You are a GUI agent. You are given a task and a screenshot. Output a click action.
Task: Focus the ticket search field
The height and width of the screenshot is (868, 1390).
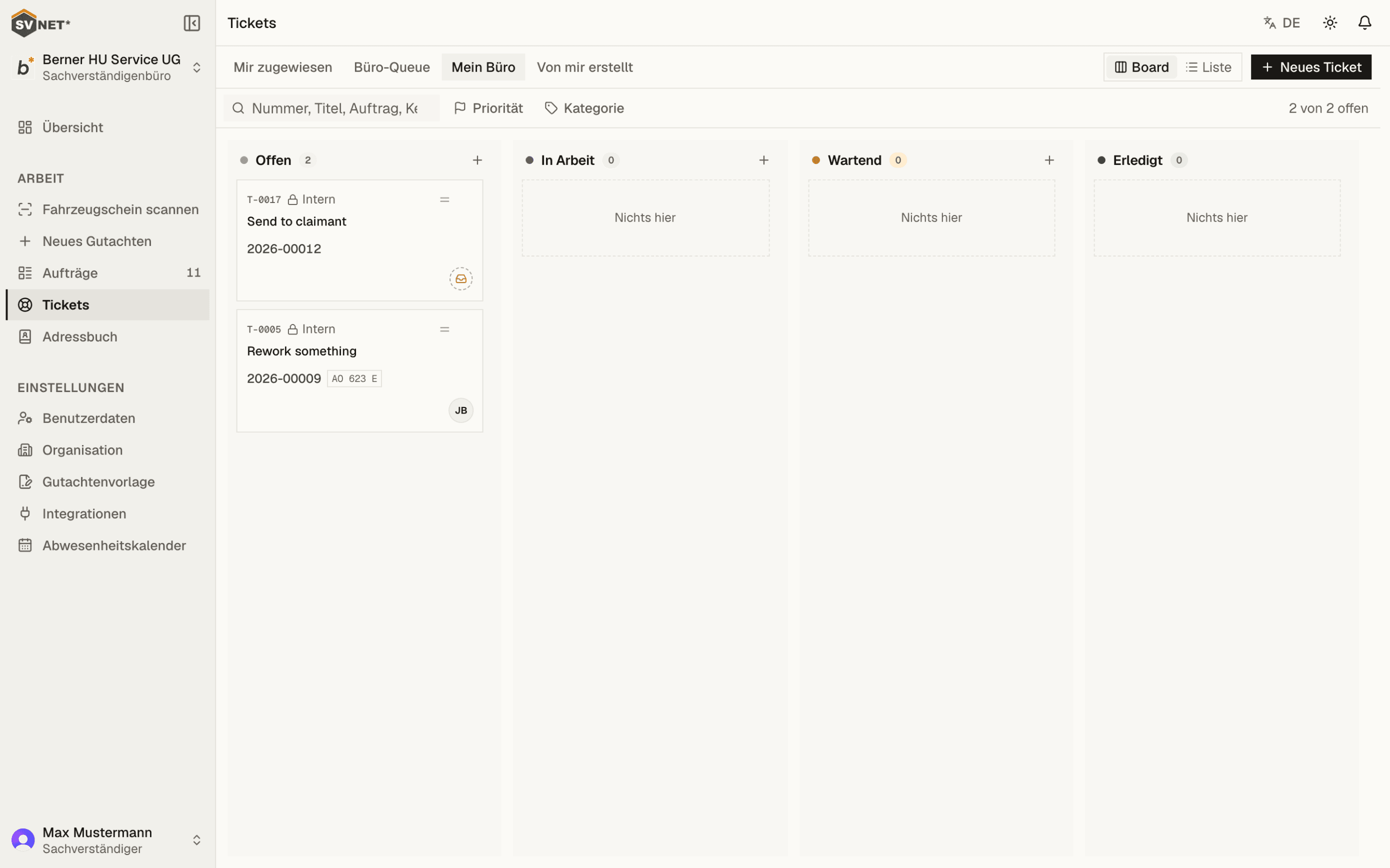331,108
